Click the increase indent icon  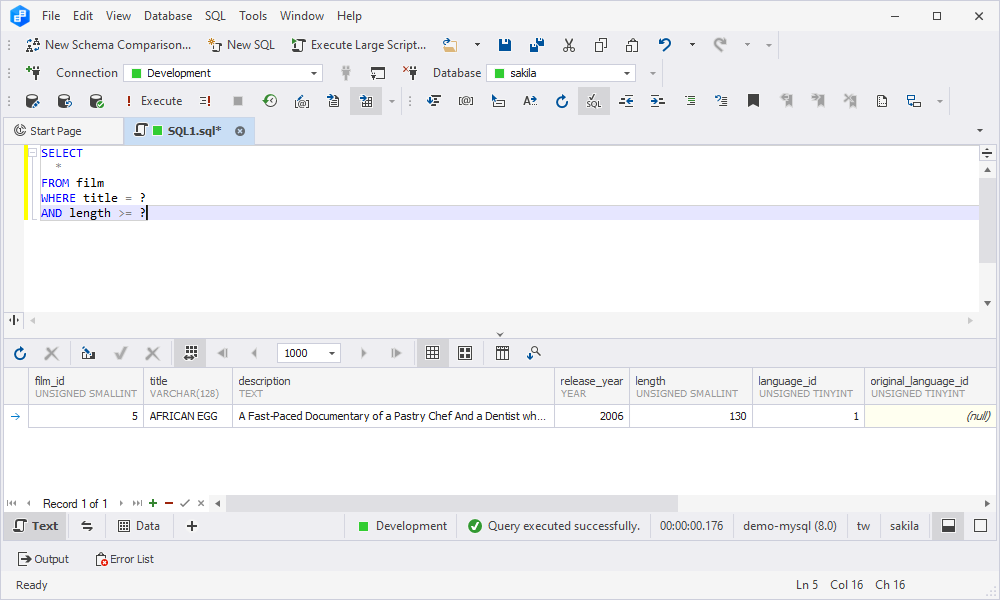[x=658, y=101]
